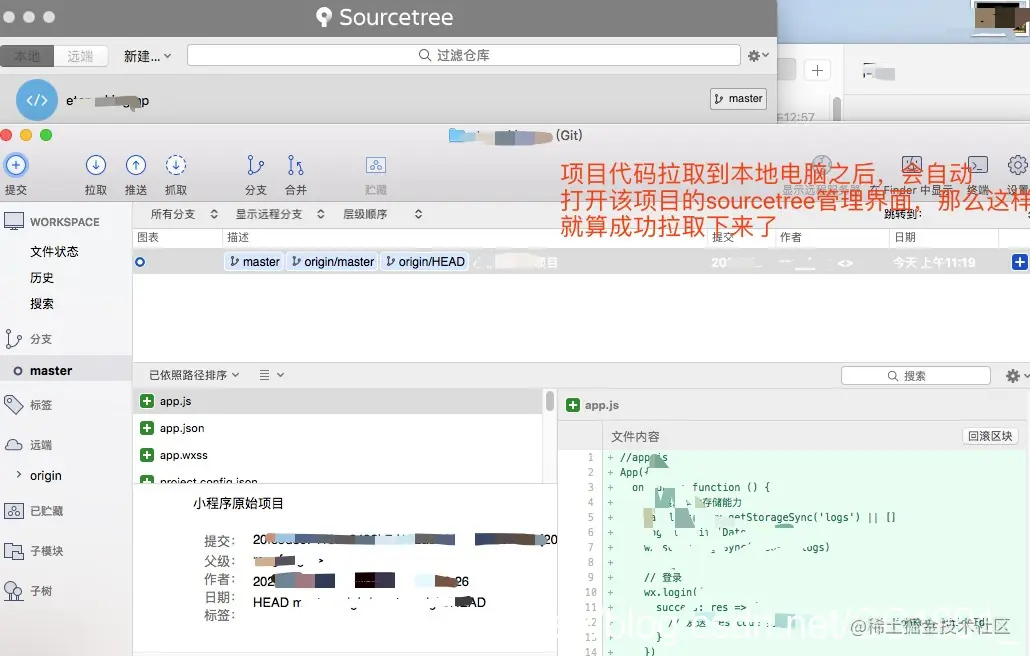
Task: Click the master branch label in commit row
Action: 254,262
